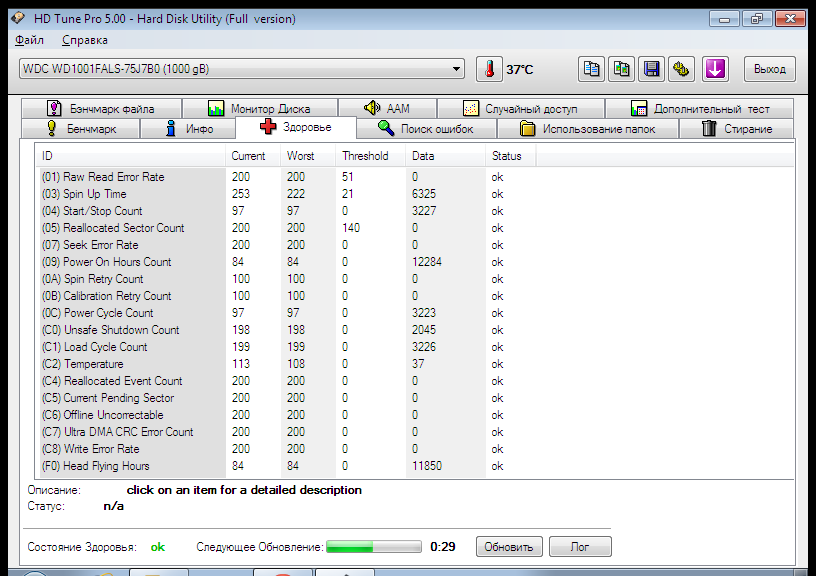Click the 0:29 update countdown timer
Viewport: 816px width, 576px height.
pyautogui.click(x=443, y=547)
